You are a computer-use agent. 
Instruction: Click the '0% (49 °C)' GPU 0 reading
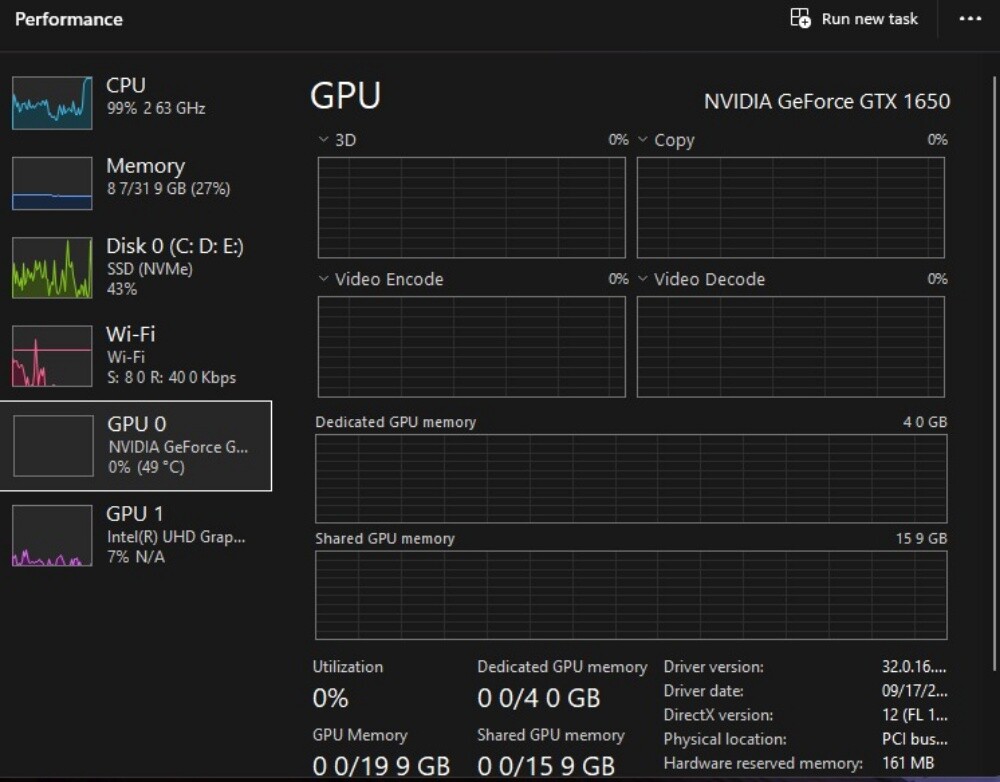tap(146, 467)
